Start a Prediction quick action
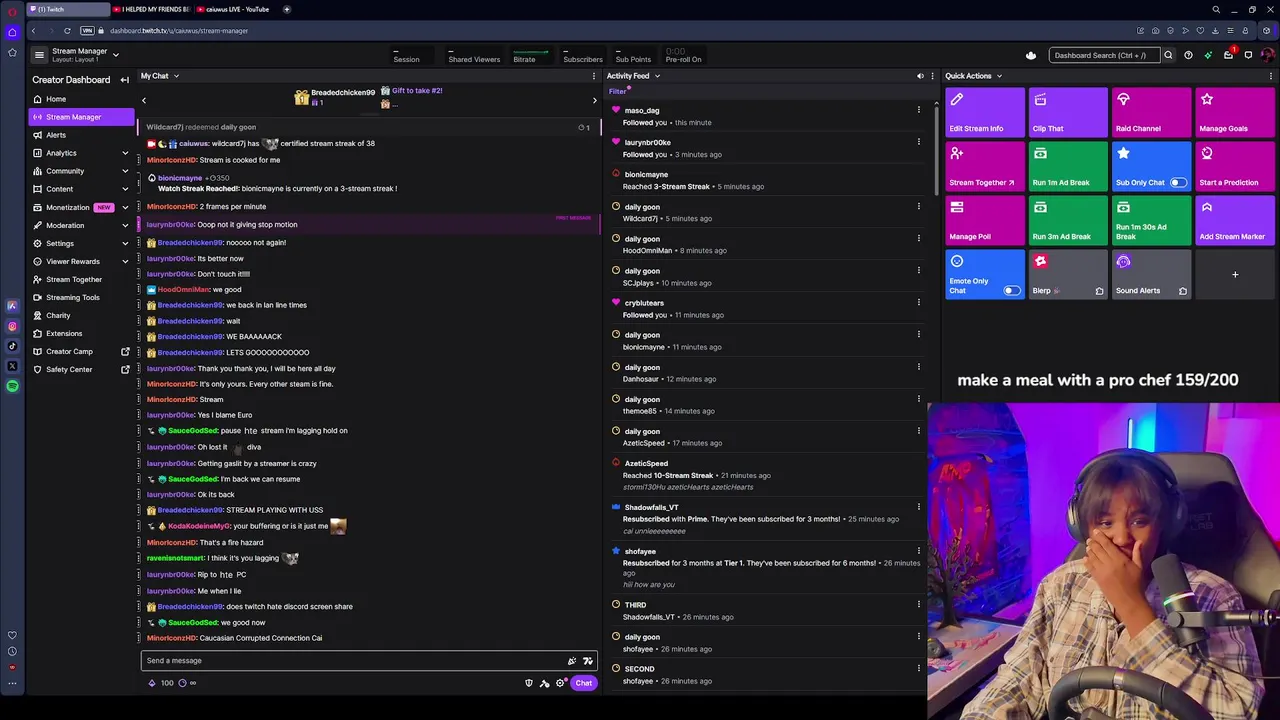This screenshot has height=720, width=1280. 1235,166
